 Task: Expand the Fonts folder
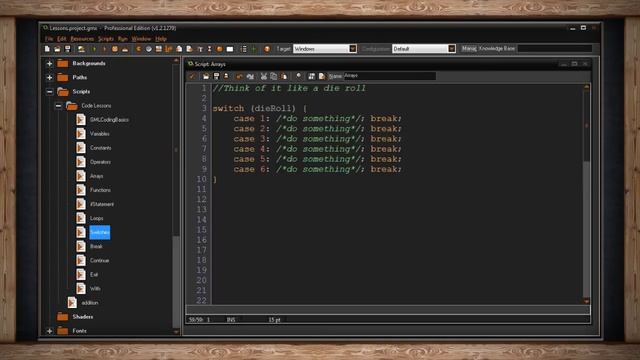tap(49, 331)
